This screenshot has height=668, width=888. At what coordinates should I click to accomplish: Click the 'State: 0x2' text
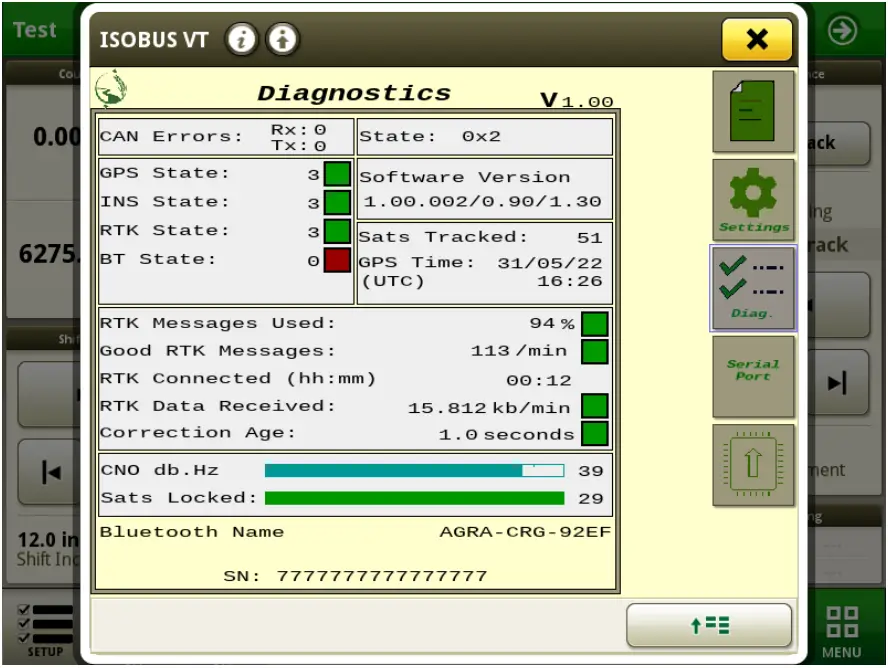click(430, 136)
